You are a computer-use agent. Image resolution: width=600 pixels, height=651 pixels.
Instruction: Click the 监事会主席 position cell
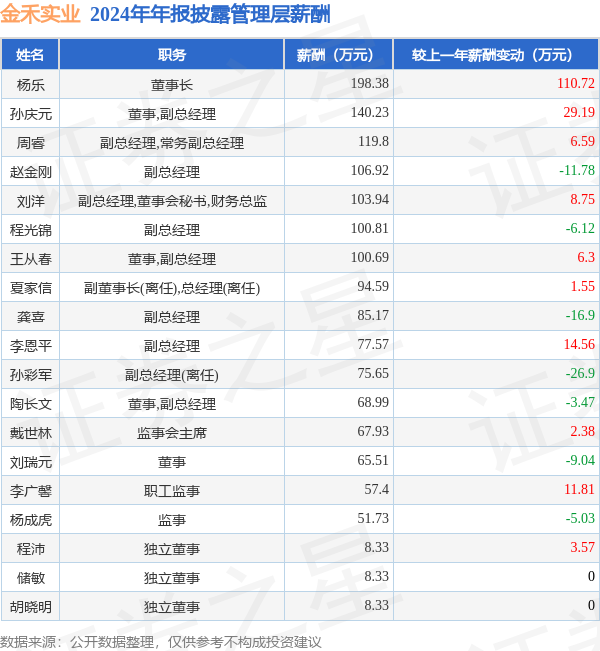point(171,433)
